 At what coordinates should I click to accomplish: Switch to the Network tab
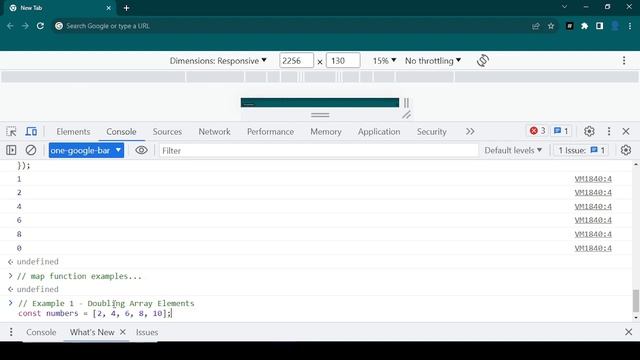point(214,132)
